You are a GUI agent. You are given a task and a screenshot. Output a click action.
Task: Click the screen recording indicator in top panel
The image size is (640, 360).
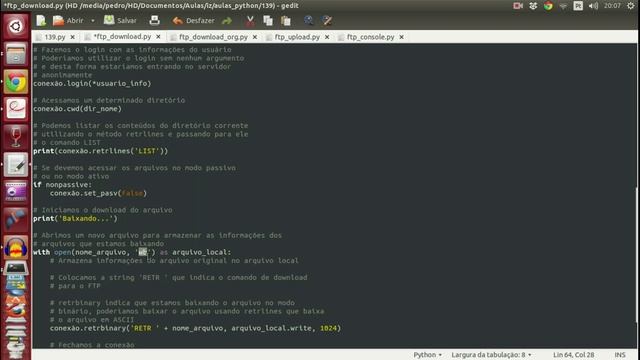[x=518, y=6]
